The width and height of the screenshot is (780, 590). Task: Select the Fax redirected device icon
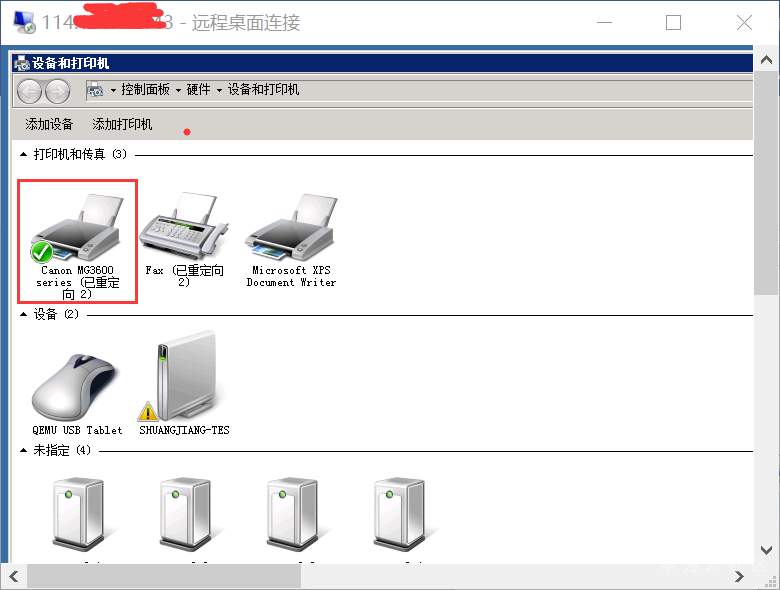pyautogui.click(x=184, y=241)
